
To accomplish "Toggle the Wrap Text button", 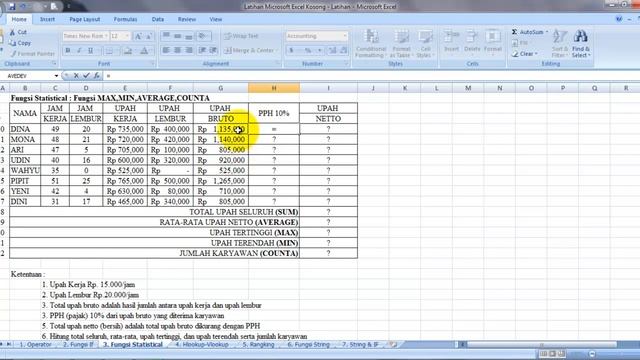I will coord(242,36).
